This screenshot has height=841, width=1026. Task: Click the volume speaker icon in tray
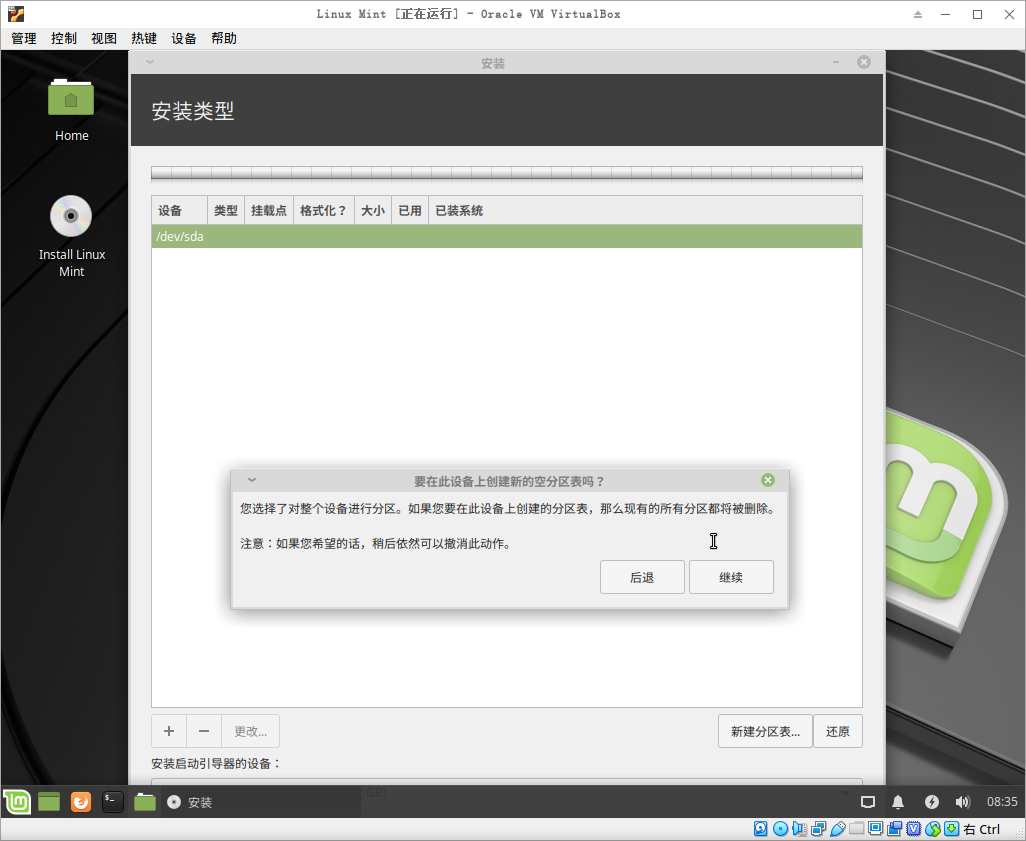coord(962,802)
